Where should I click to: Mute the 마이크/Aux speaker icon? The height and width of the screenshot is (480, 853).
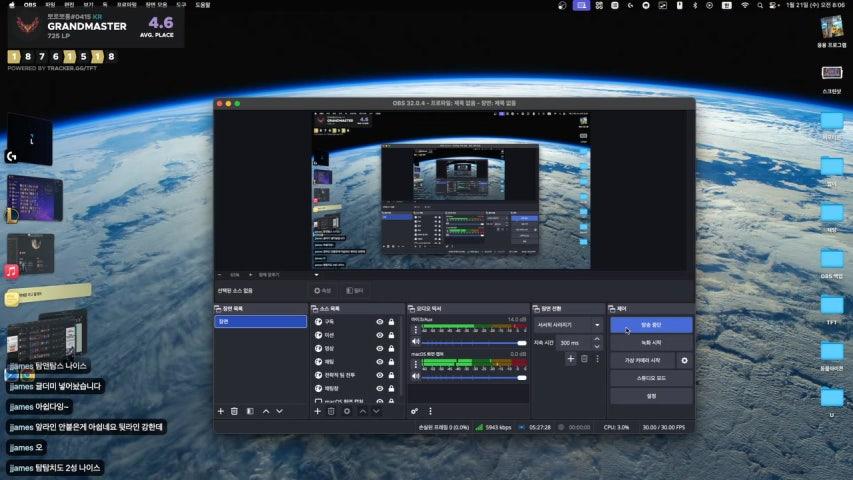tap(416, 342)
